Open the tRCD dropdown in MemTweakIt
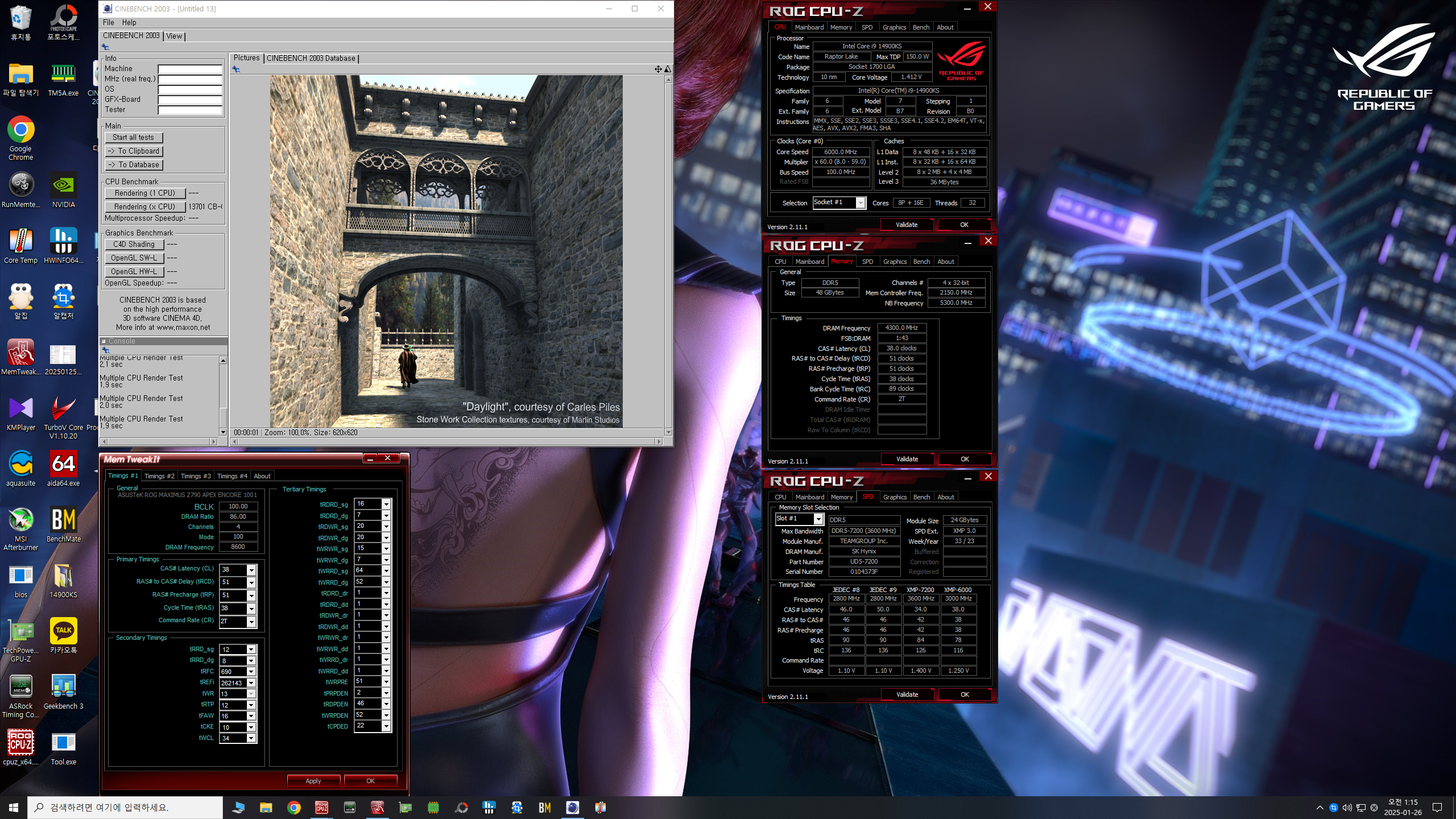The image size is (1456, 819). click(x=251, y=582)
